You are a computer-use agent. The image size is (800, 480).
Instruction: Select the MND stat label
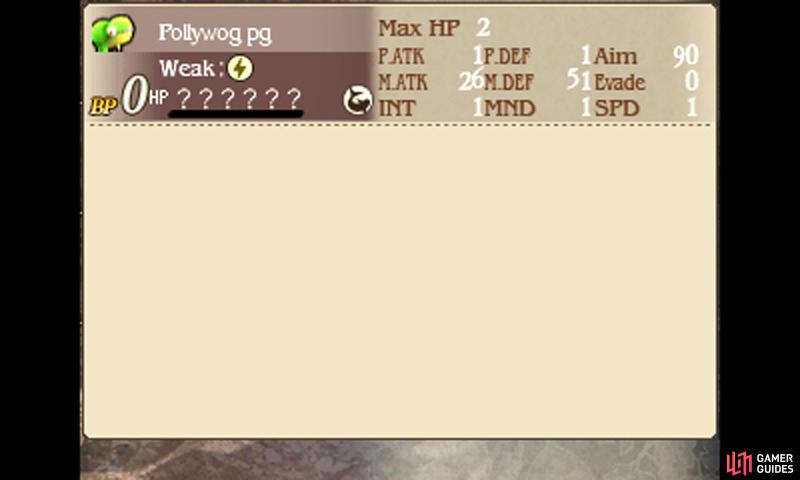[x=510, y=108]
